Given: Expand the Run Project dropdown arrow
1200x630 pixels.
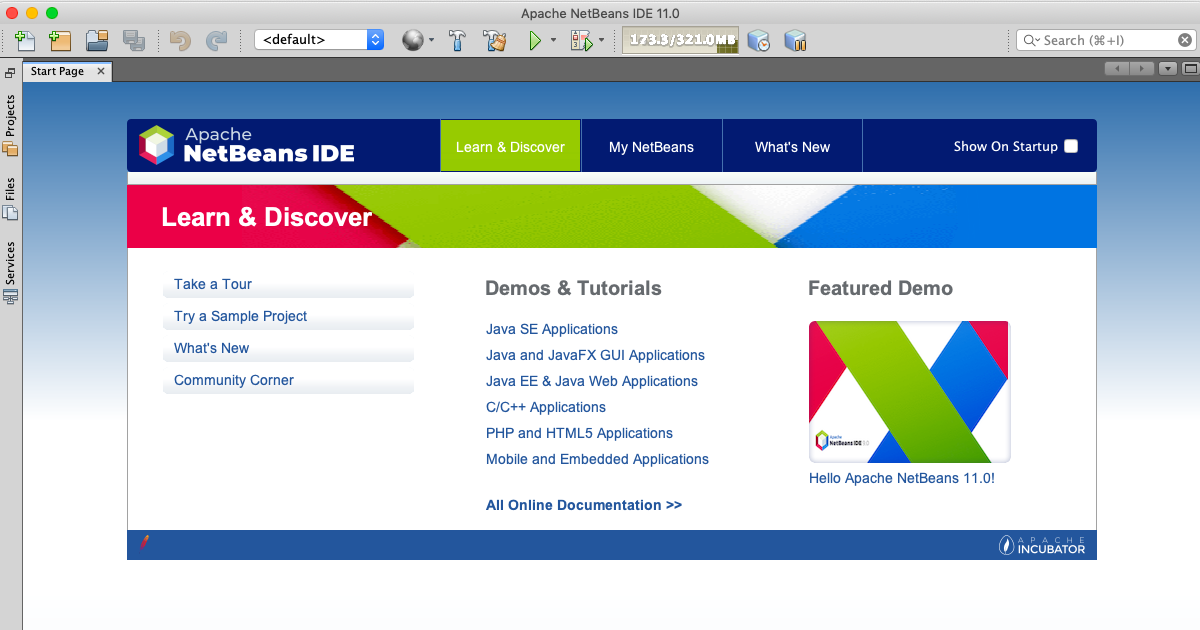Looking at the screenshot, I should coord(553,41).
